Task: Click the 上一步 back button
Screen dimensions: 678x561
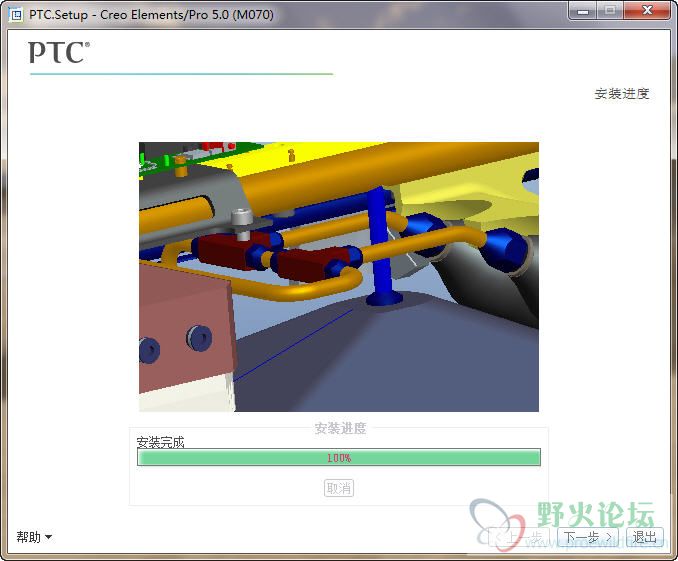Action: click(x=520, y=537)
